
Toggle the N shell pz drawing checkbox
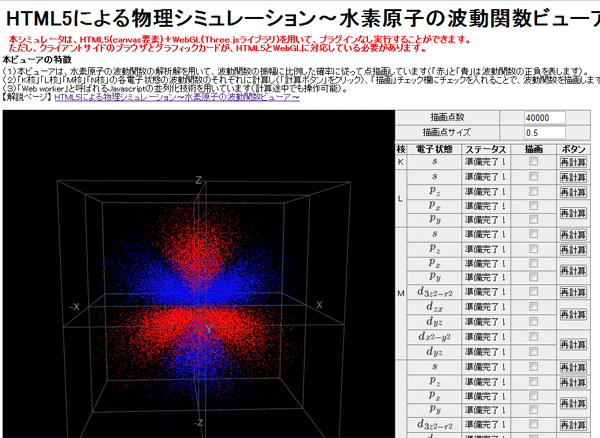point(533,381)
